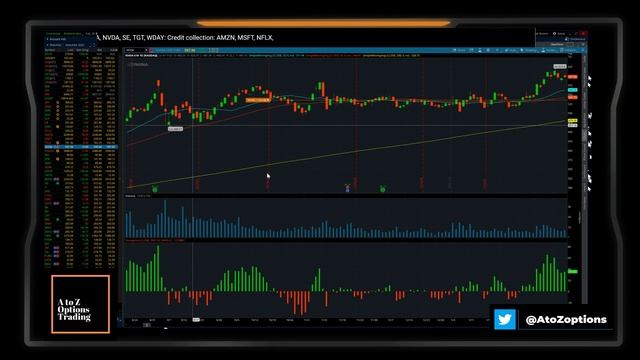Open the Studies menu on chart toolbar
The width and height of the screenshot is (640, 360).
point(550,50)
